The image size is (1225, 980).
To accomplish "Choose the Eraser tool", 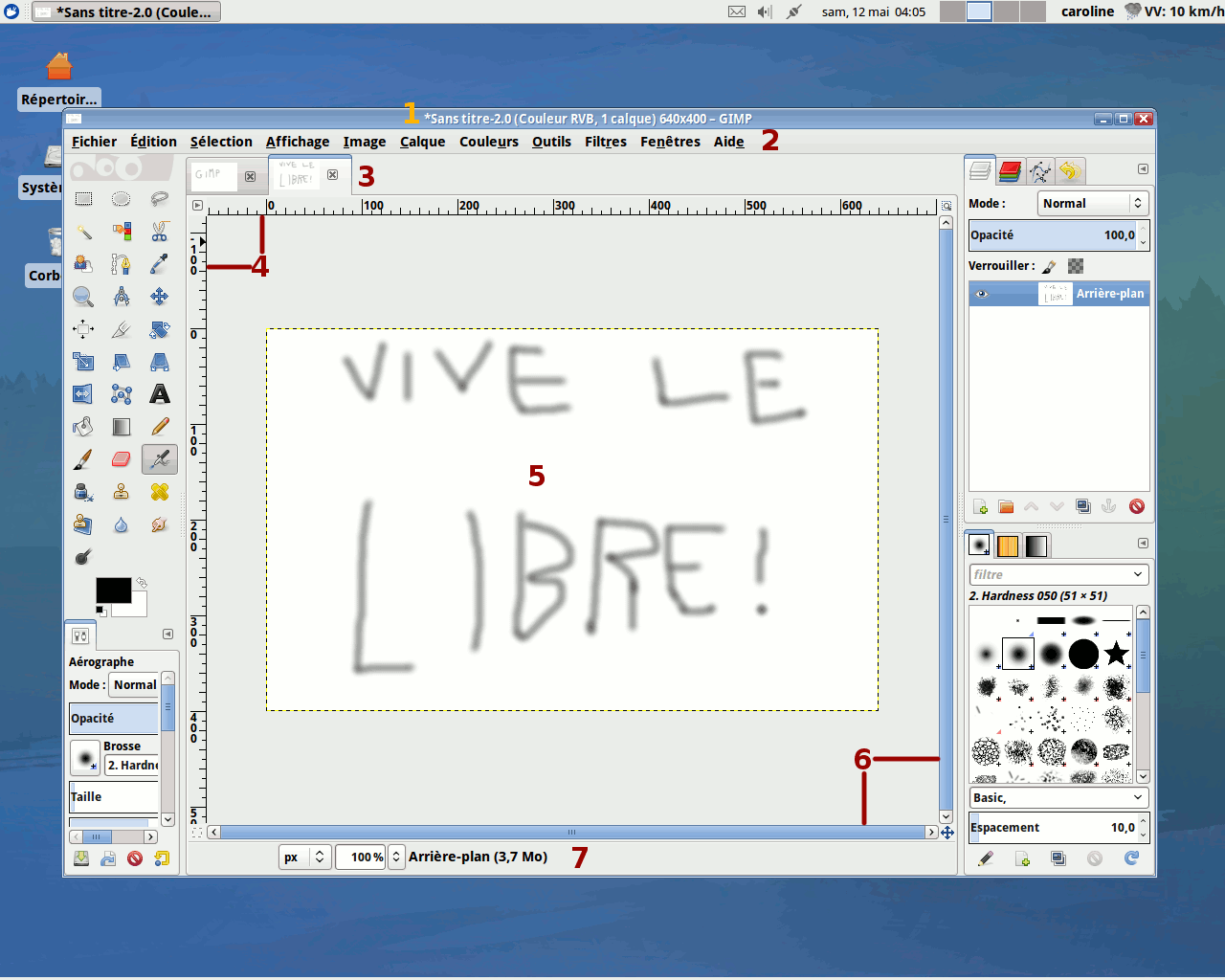I will pos(122,459).
